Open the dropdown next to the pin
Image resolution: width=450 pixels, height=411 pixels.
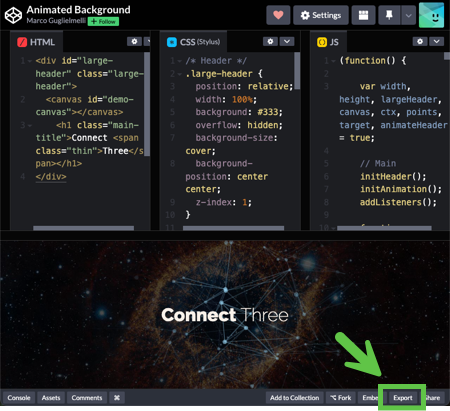(x=408, y=15)
